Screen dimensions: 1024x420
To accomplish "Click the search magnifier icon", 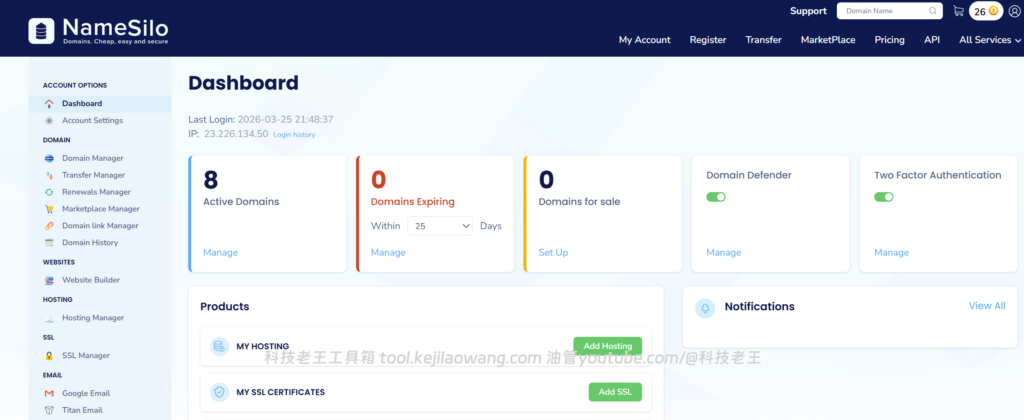I will tap(933, 10).
